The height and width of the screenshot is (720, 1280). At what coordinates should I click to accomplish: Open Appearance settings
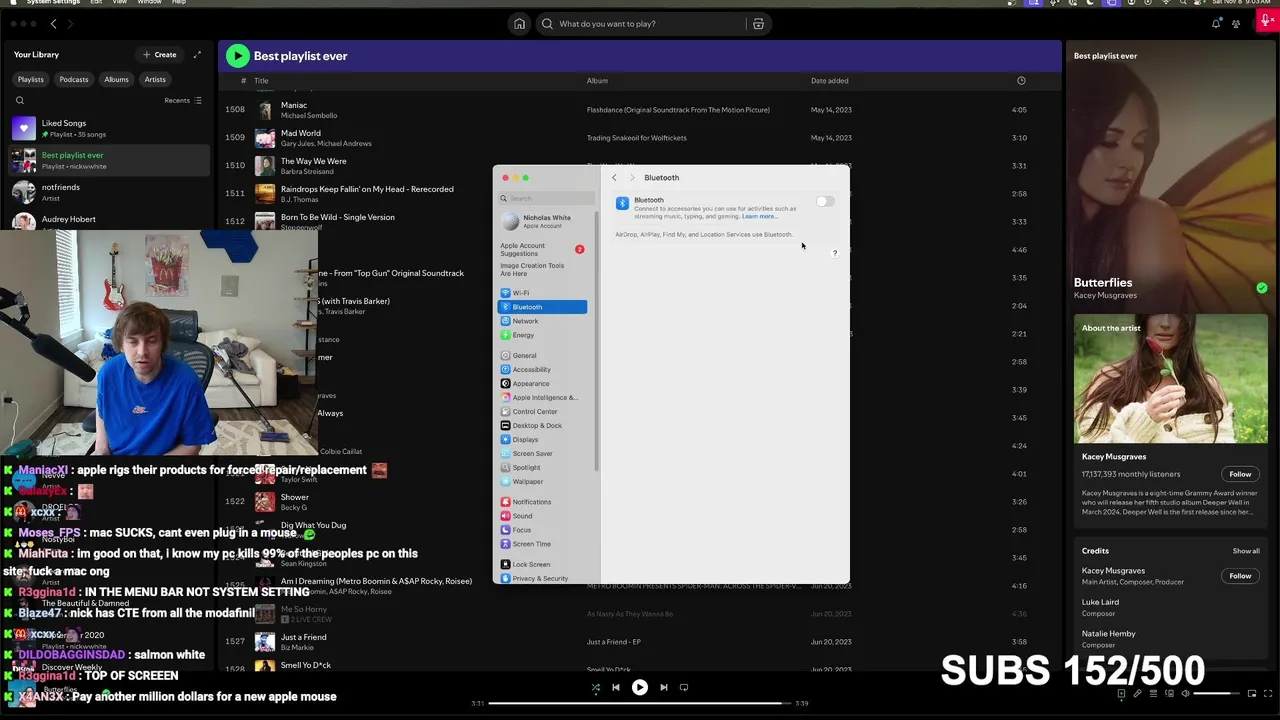542,383
